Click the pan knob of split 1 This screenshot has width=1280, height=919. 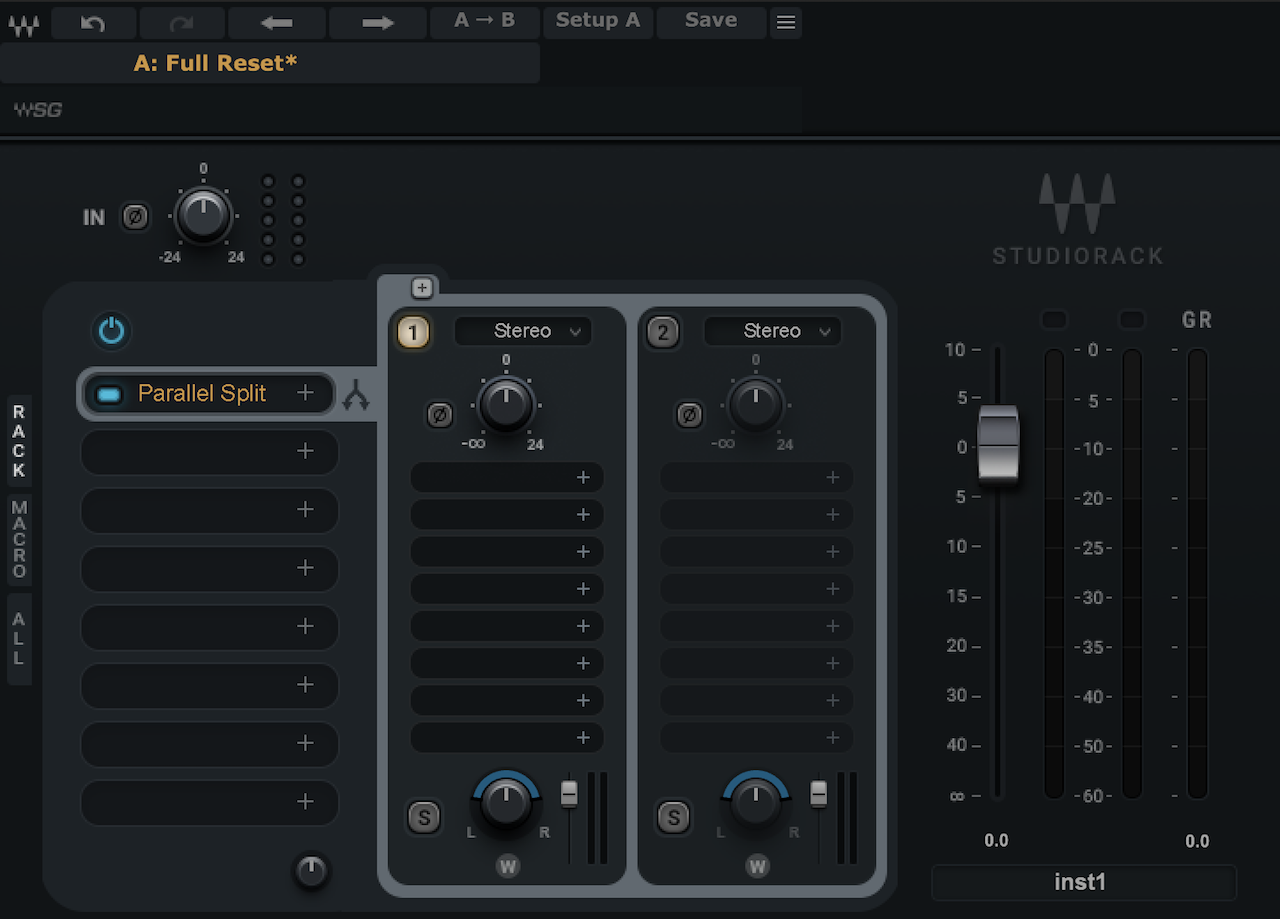click(507, 803)
